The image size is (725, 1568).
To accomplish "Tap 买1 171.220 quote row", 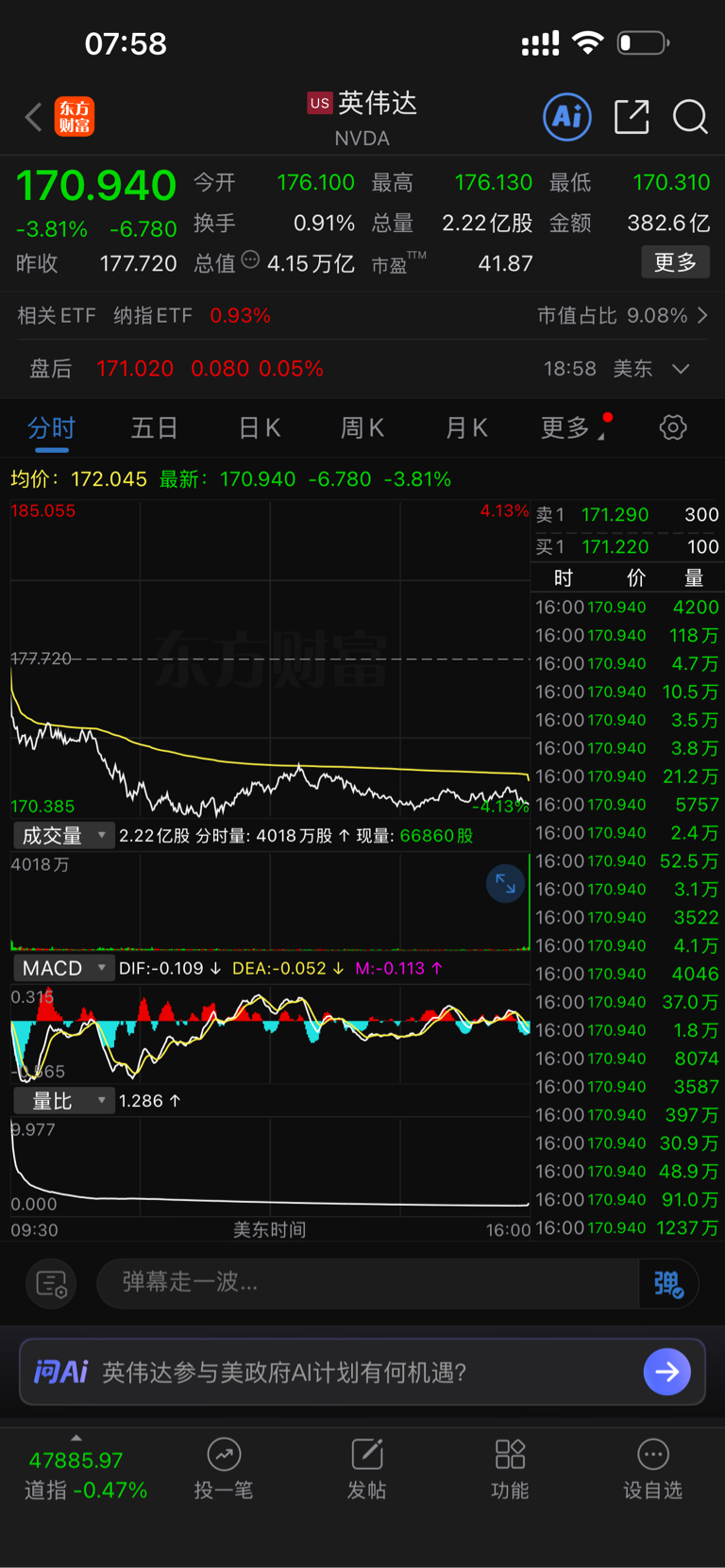I will click(627, 547).
